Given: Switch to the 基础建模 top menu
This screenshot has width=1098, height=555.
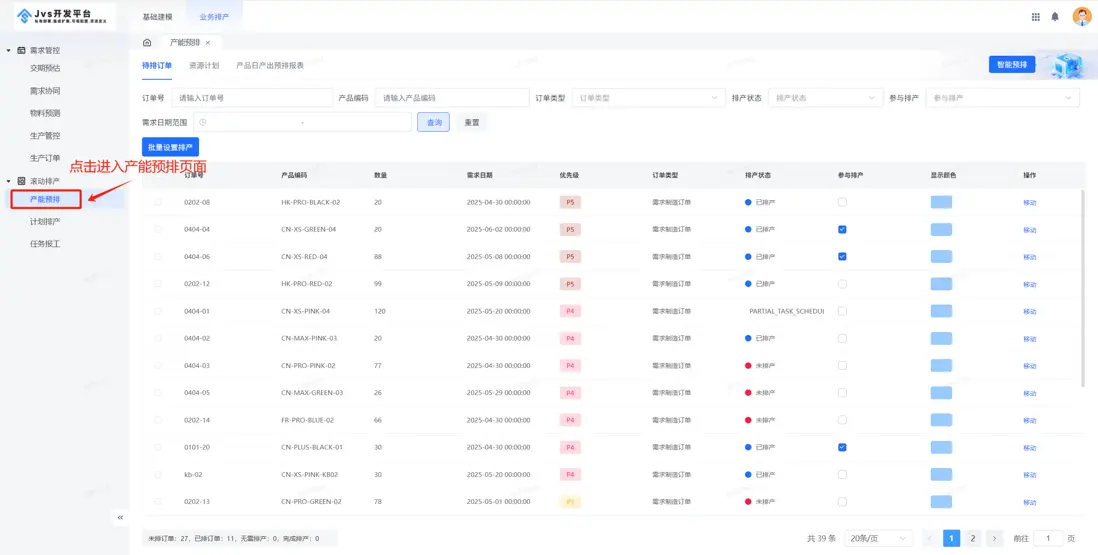Looking at the screenshot, I should pyautogui.click(x=157, y=17).
